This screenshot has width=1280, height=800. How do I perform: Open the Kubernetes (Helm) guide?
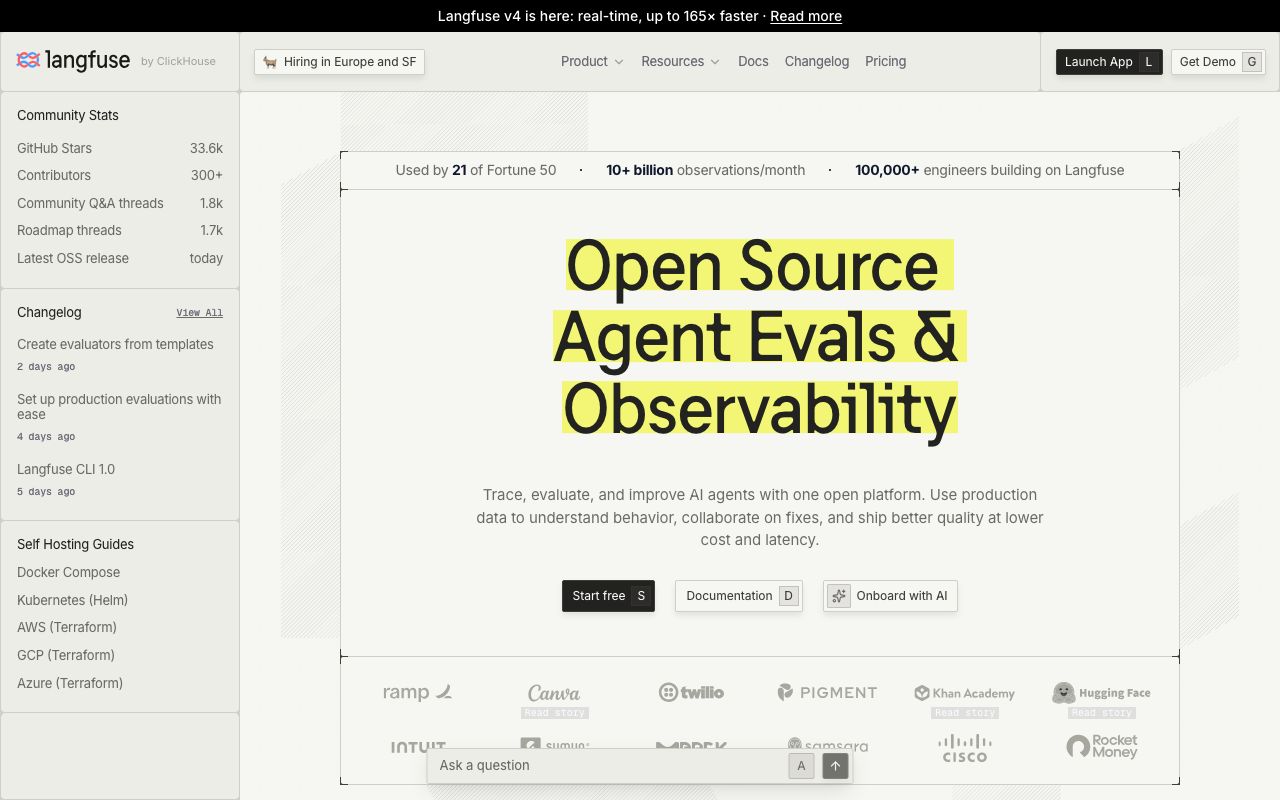(x=72, y=600)
